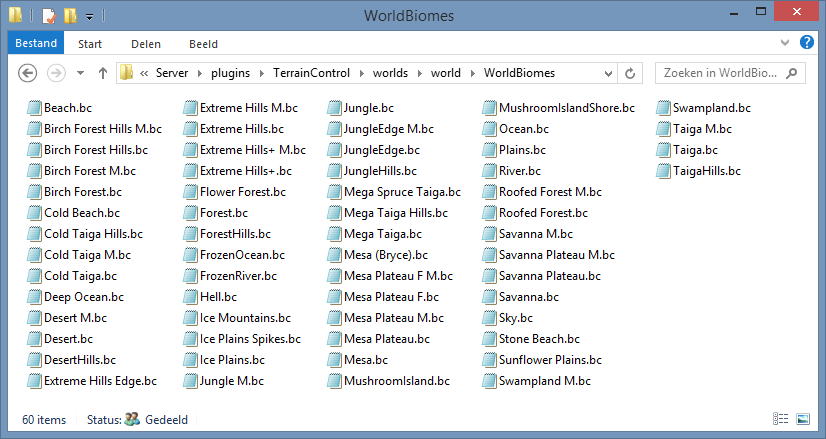Expand the arrow after world in the breadcrumb
Viewport: 826px width, 439px height.
473,74
